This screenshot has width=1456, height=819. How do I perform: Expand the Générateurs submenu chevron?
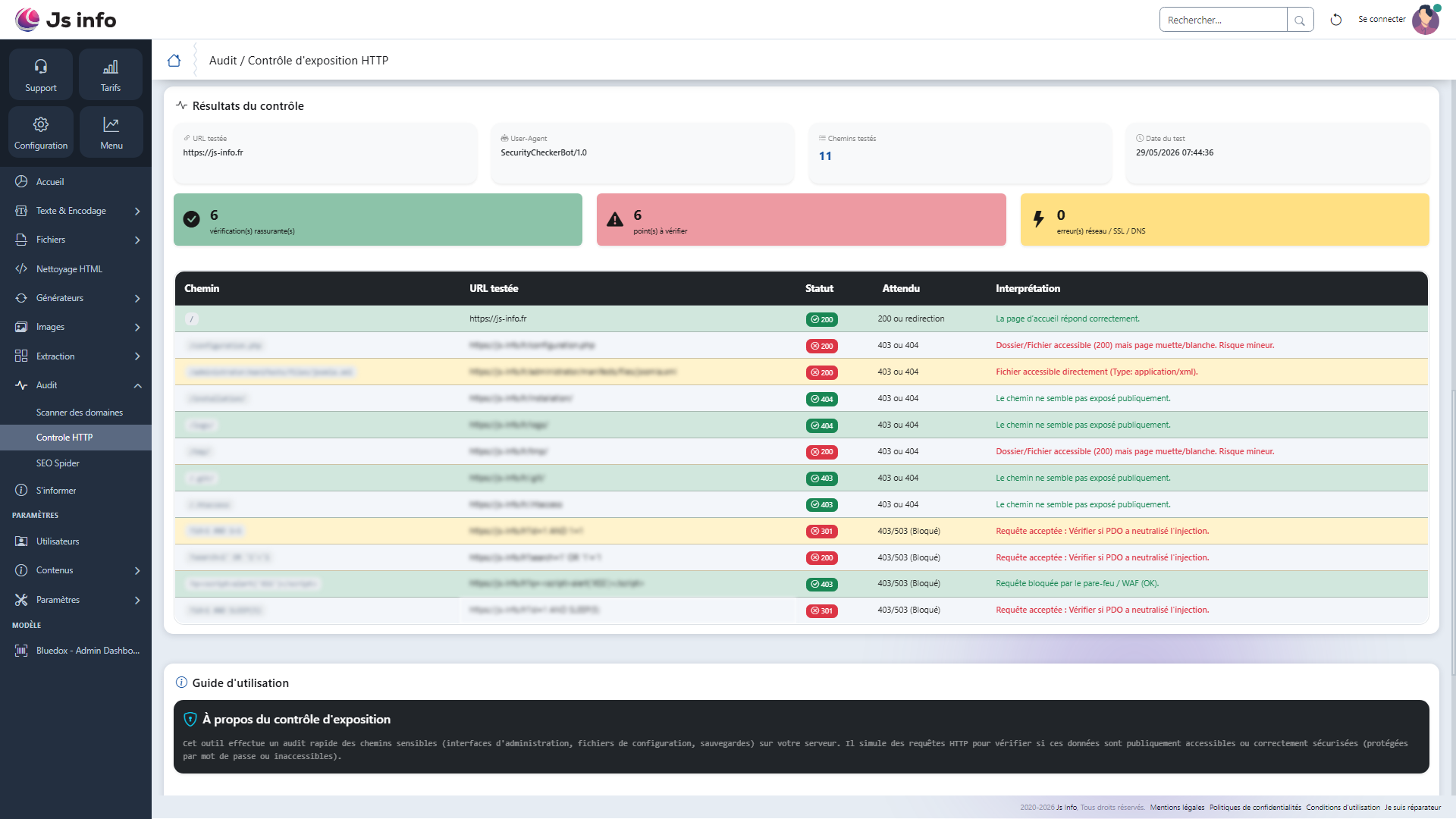pyautogui.click(x=137, y=299)
